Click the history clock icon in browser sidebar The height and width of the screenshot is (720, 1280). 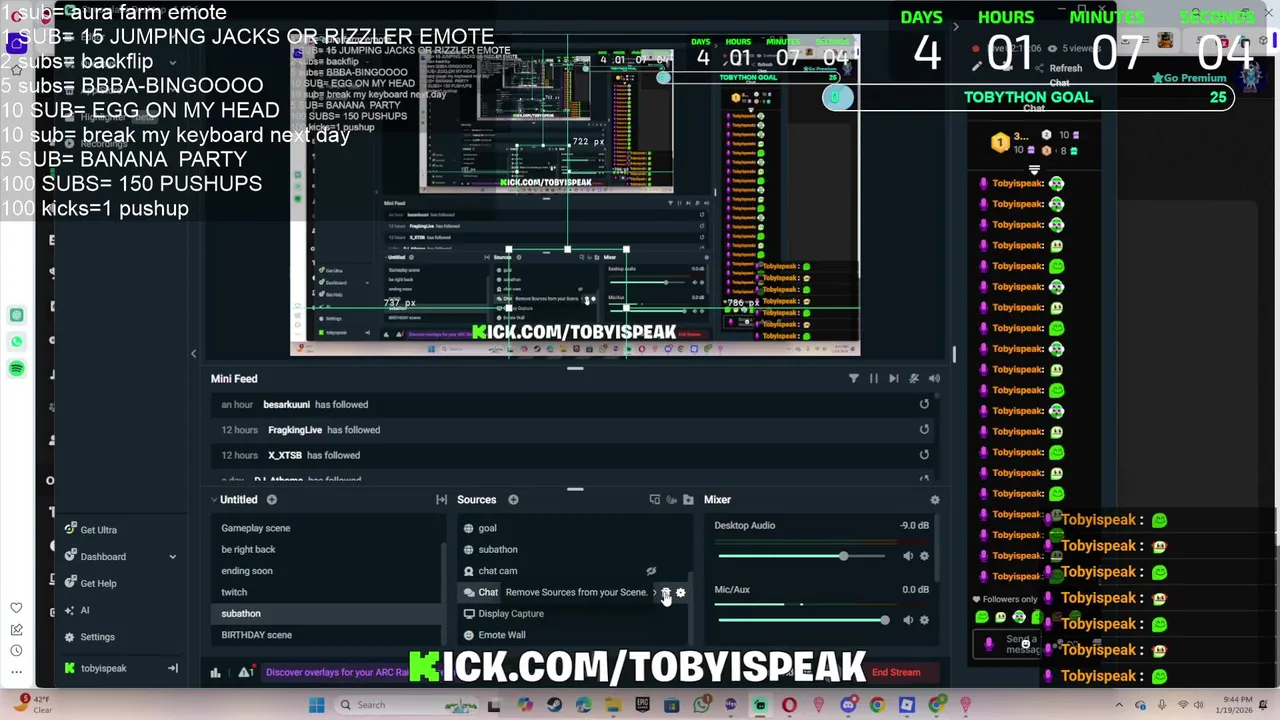point(16,651)
